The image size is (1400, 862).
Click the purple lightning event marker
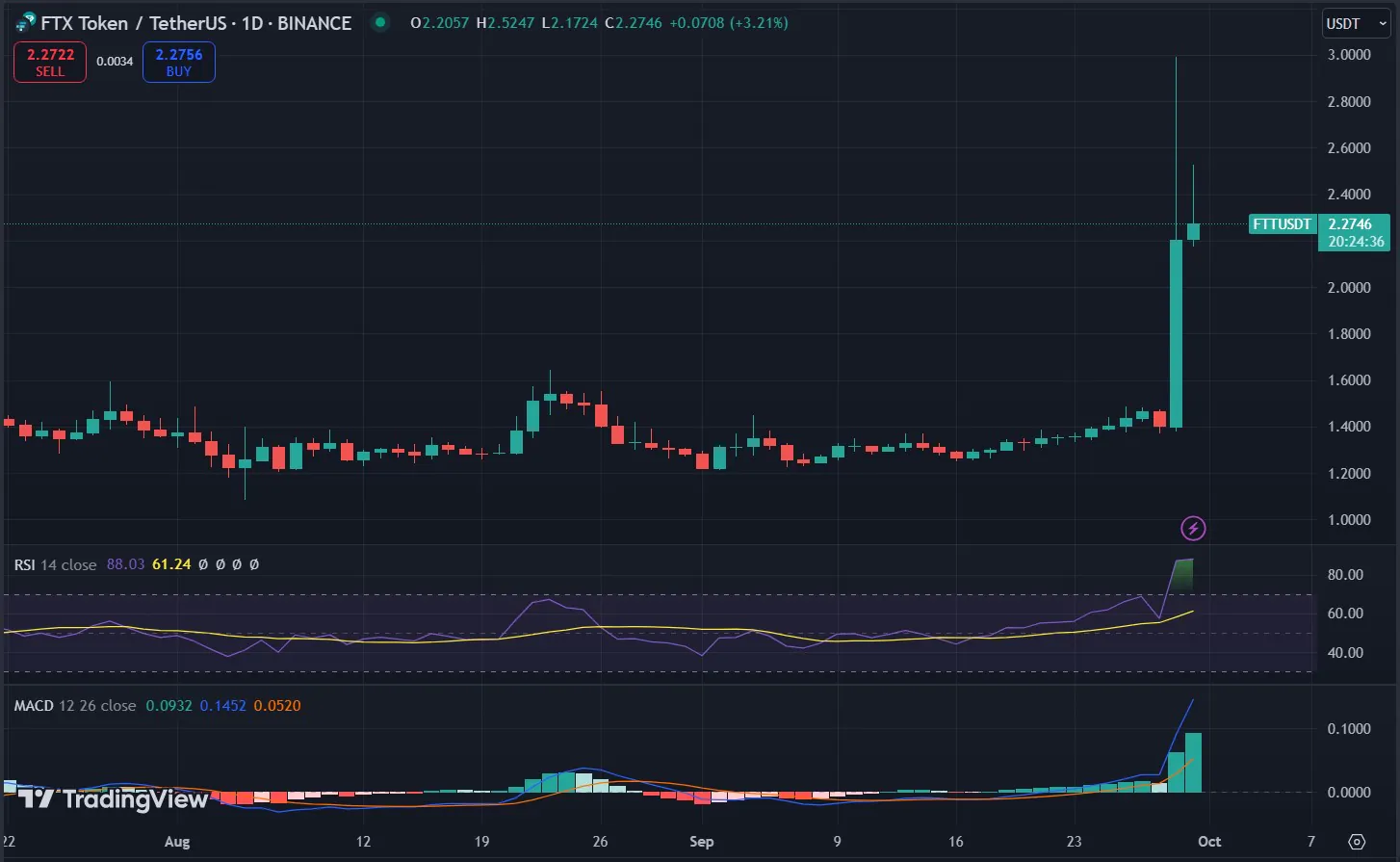(1193, 528)
